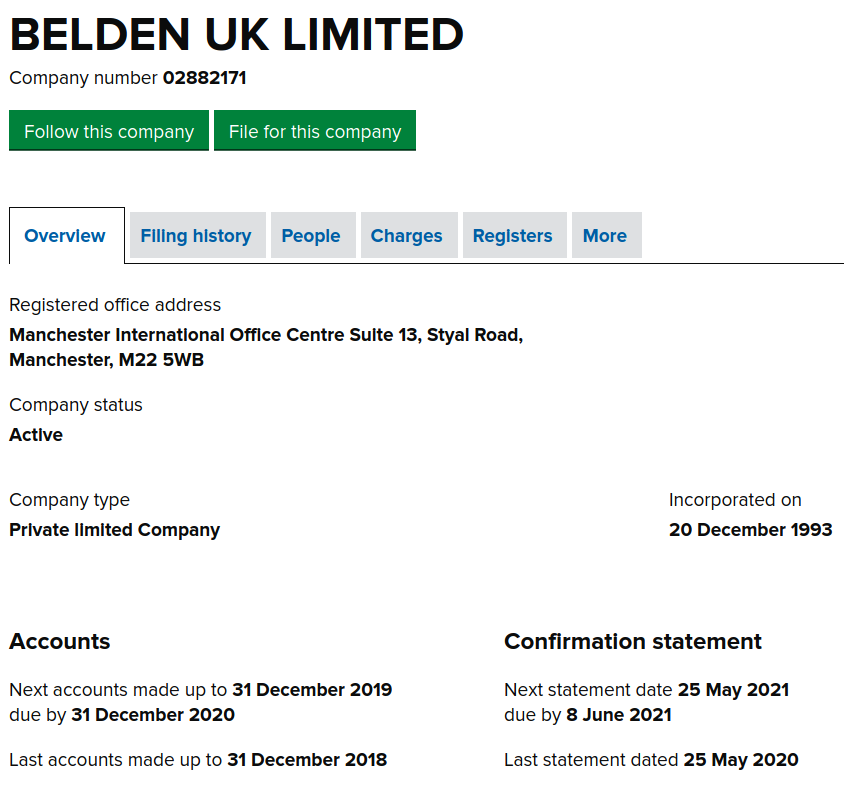844x785 pixels.
Task: Click the last accounts date 31 December 2018
Action: pyautogui.click(x=306, y=760)
